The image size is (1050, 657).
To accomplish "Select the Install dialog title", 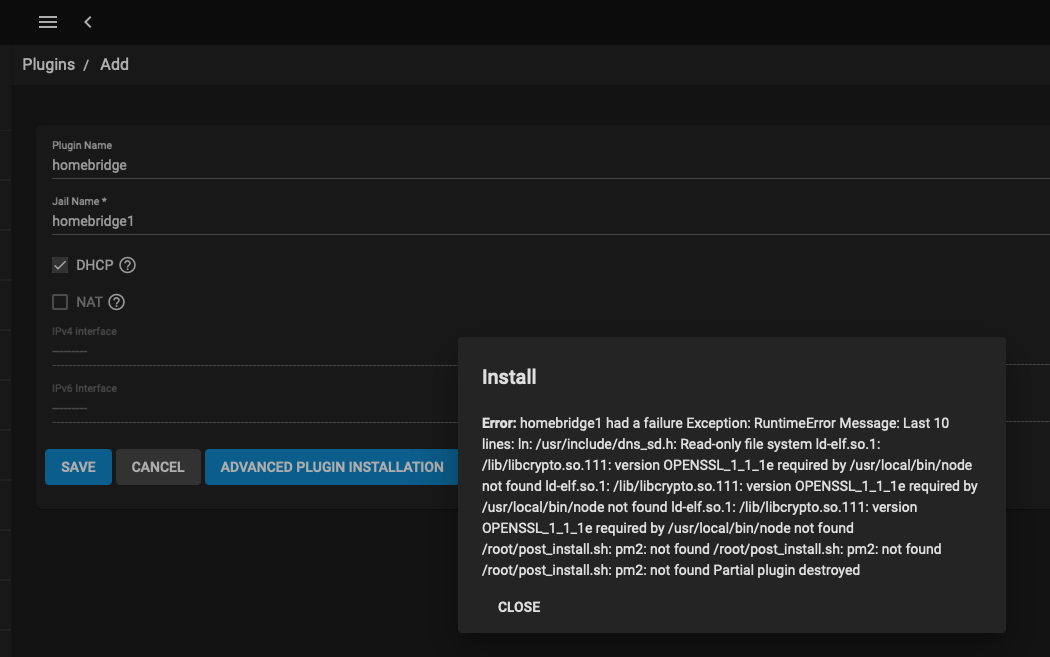I will click(x=509, y=377).
